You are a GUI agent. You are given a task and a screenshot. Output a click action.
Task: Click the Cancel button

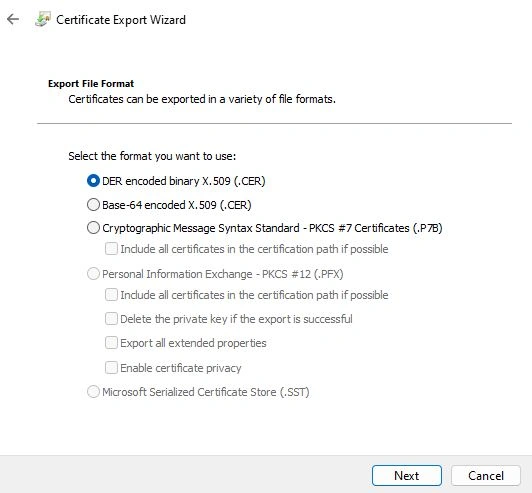coord(486,476)
